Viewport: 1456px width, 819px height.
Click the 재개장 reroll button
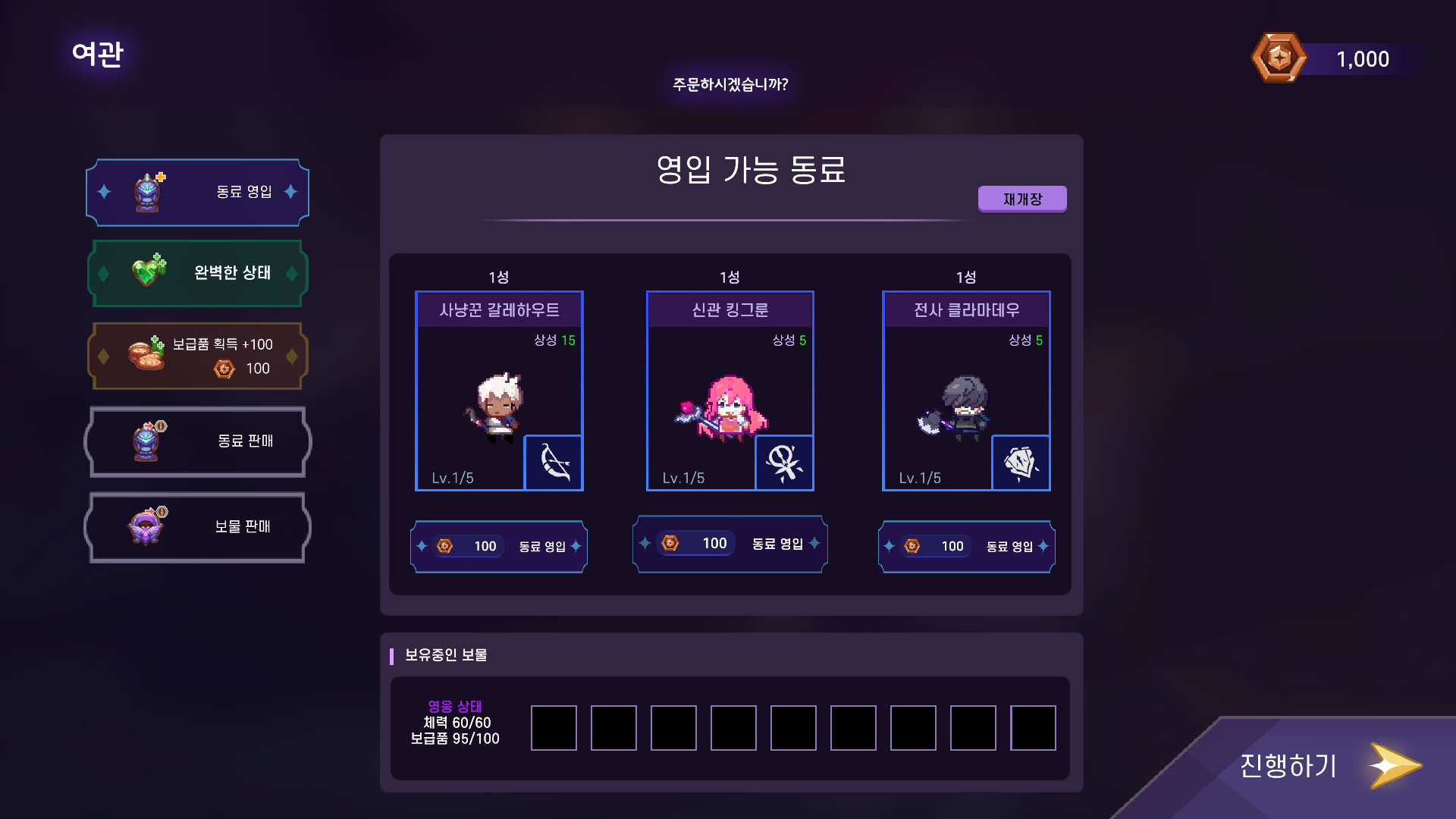click(1022, 199)
